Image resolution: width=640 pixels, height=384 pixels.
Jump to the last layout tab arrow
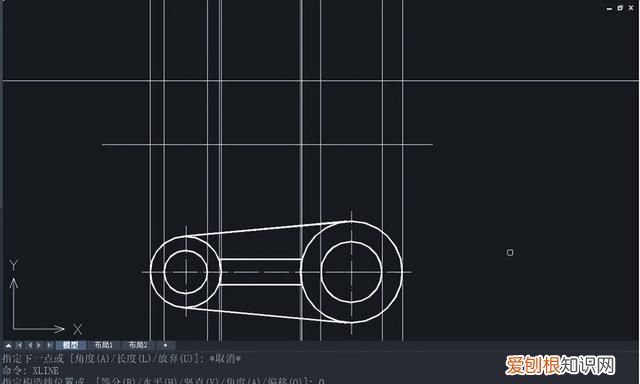49,345
